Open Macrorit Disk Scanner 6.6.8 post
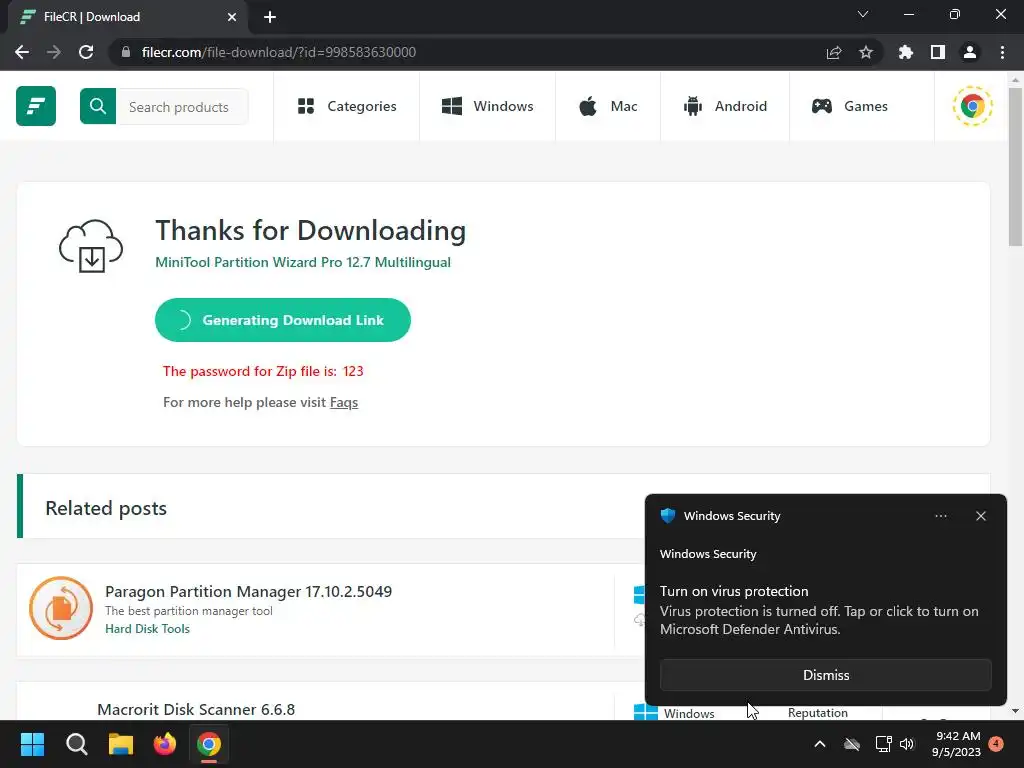 click(x=196, y=709)
